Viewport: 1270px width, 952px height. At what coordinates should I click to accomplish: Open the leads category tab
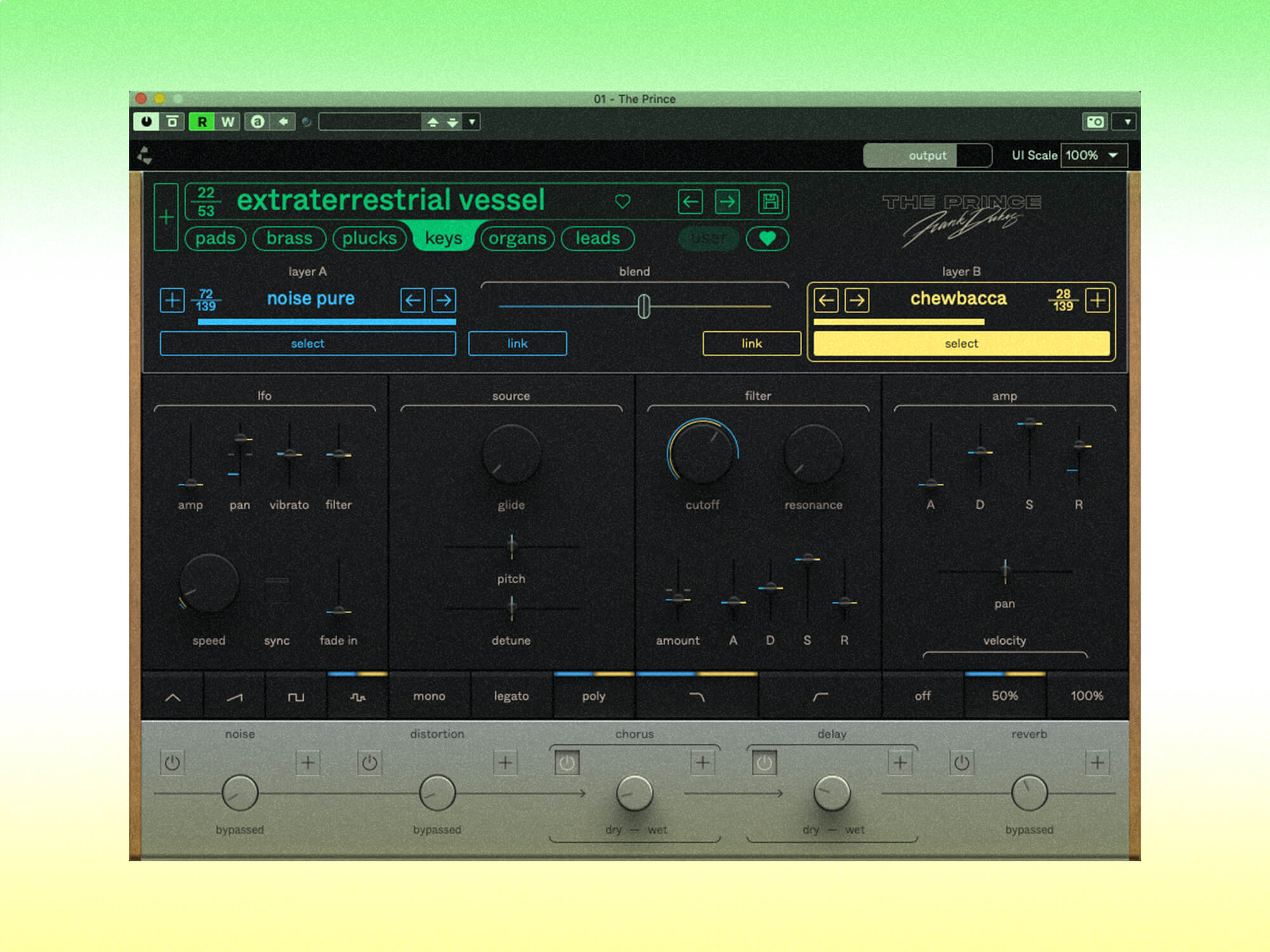pos(598,239)
